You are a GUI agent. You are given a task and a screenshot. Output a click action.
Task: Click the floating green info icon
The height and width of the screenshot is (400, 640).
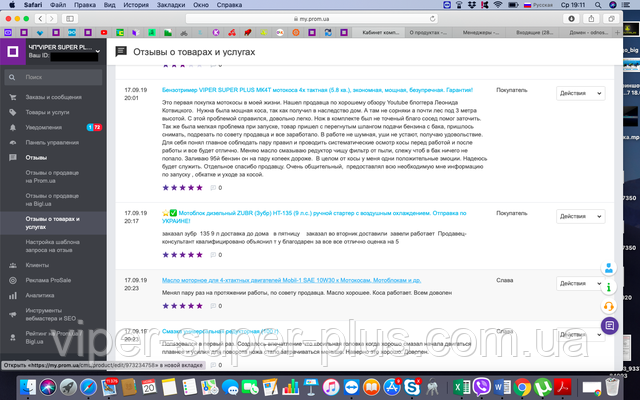pyautogui.click(x=609, y=287)
